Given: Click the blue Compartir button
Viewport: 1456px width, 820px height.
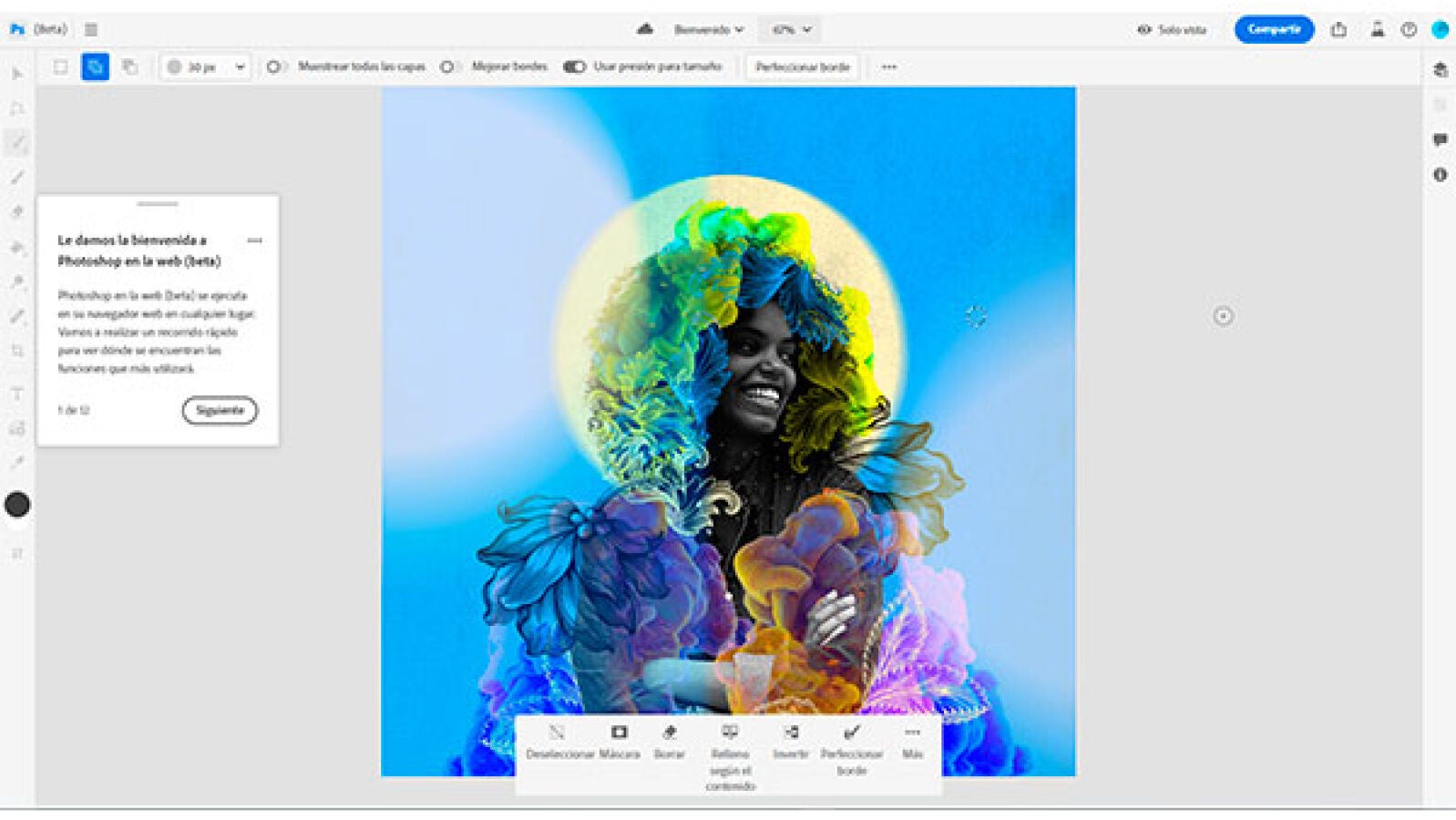Looking at the screenshot, I should tap(1273, 29).
